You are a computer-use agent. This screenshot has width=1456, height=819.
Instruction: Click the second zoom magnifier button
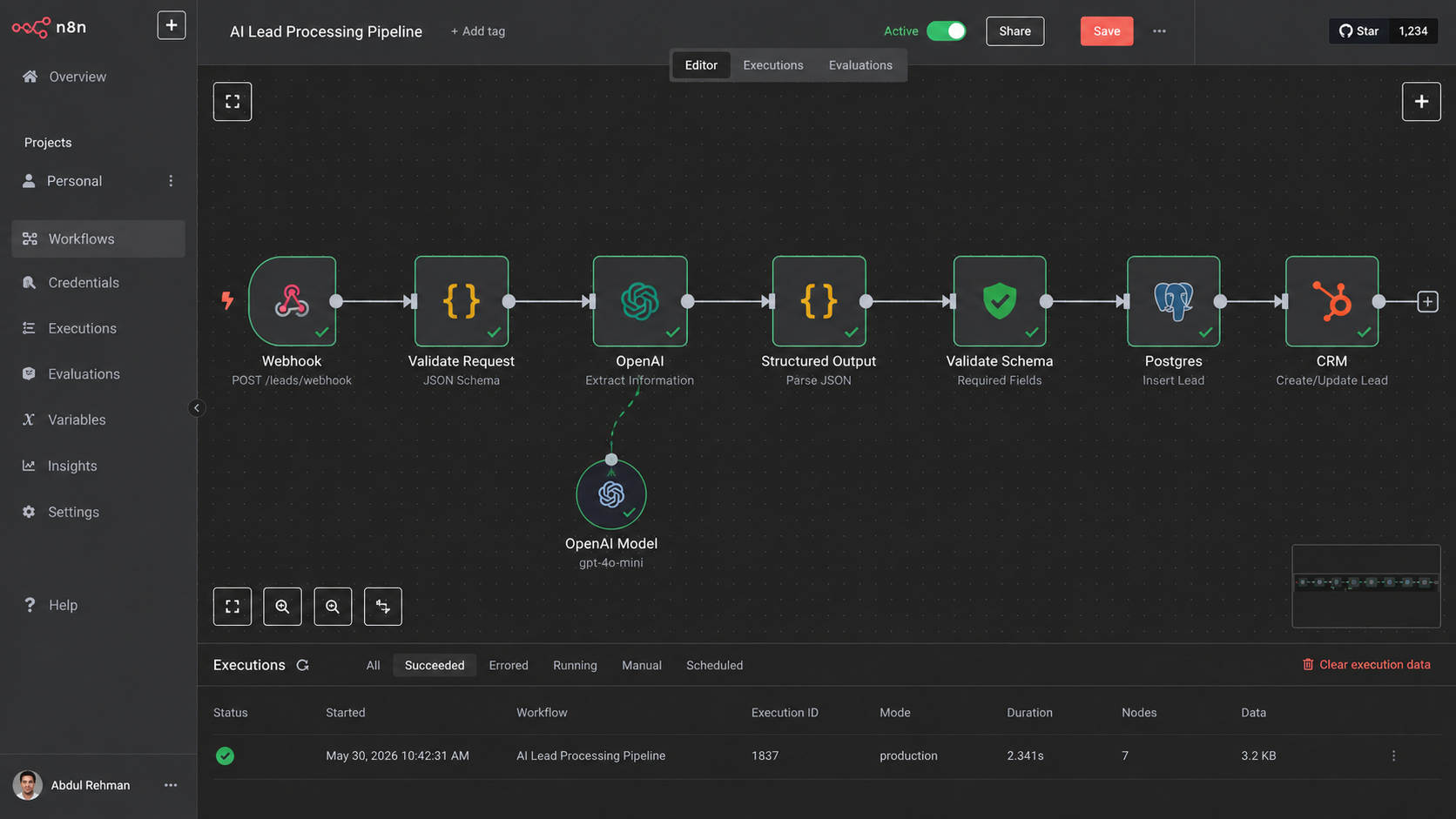tap(333, 607)
